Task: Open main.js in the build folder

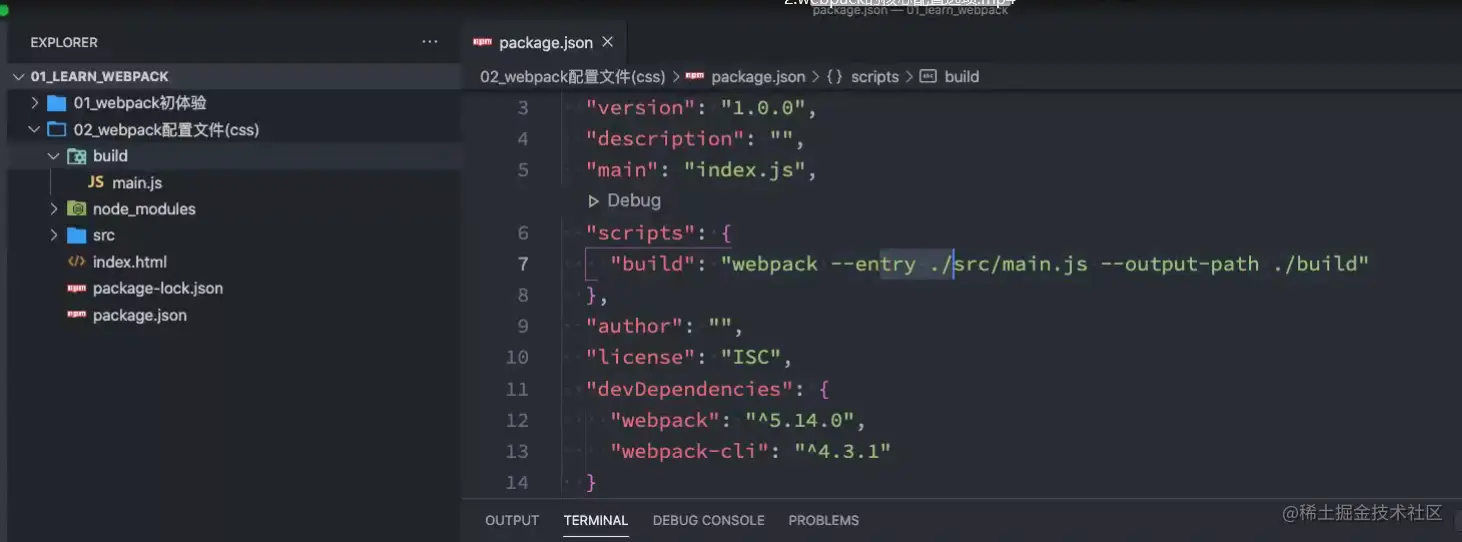Action: (137, 182)
